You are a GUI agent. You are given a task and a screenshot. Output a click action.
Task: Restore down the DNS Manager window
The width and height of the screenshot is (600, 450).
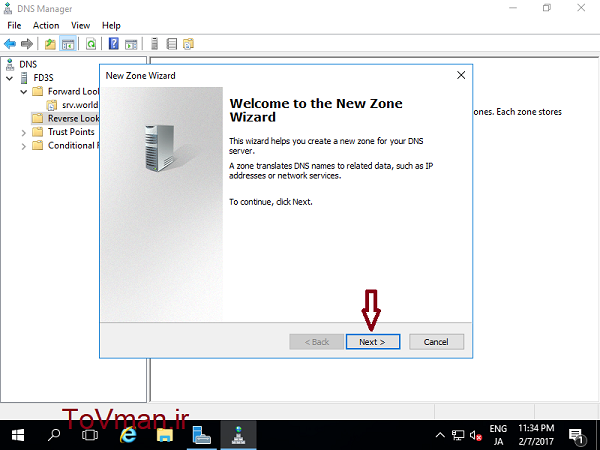[547, 8]
